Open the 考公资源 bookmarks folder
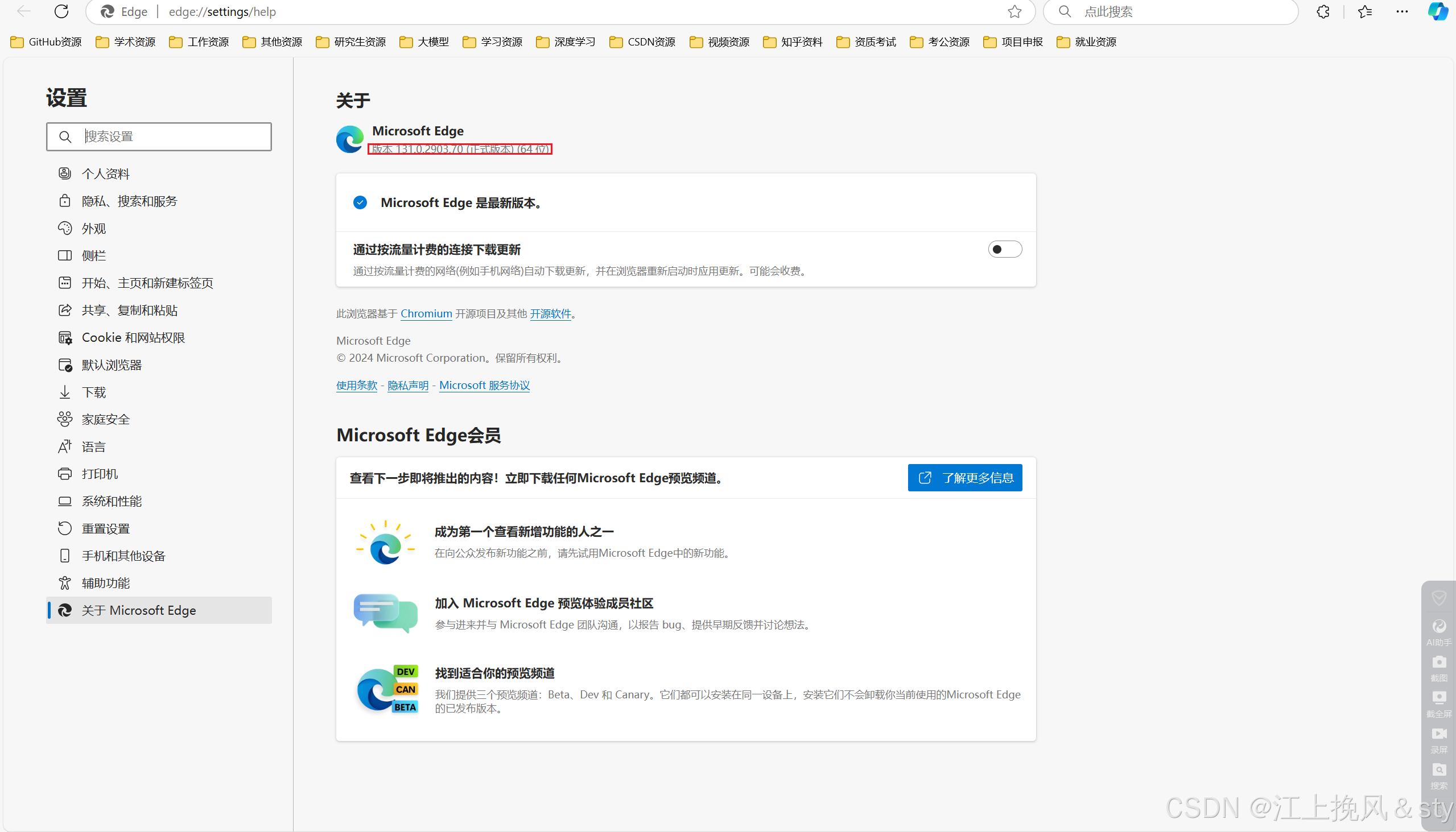 pos(940,42)
